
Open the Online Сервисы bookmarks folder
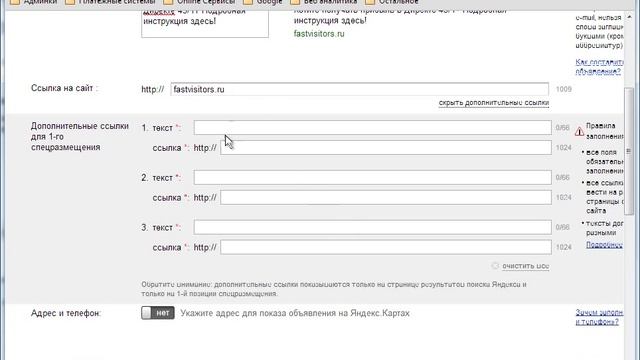click(199, 2)
